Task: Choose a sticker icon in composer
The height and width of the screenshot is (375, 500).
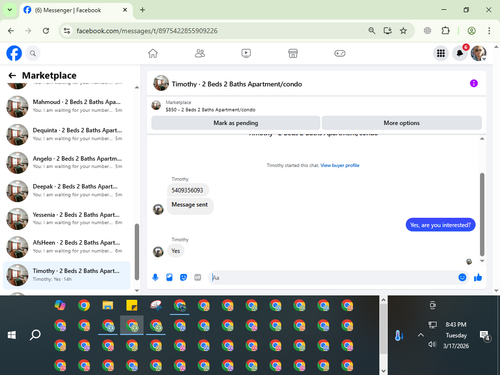Action: pos(183,277)
